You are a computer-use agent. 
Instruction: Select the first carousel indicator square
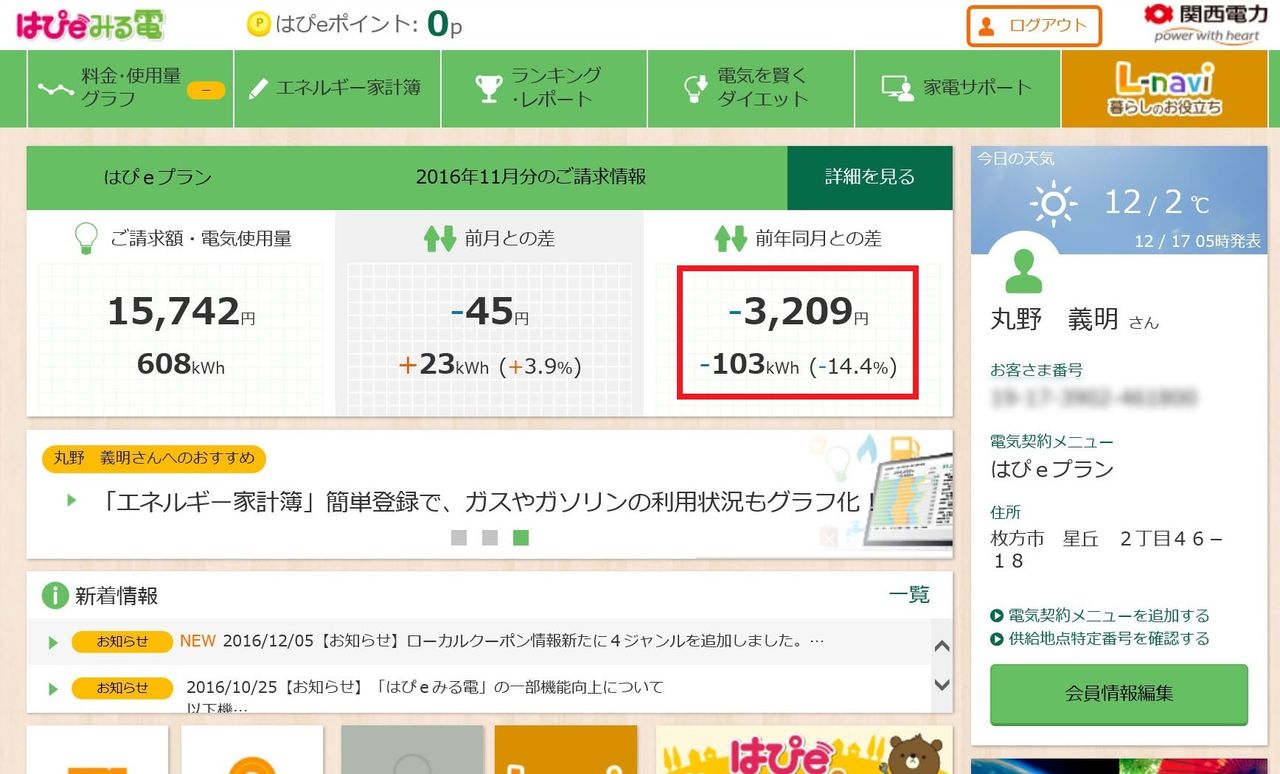(459, 538)
